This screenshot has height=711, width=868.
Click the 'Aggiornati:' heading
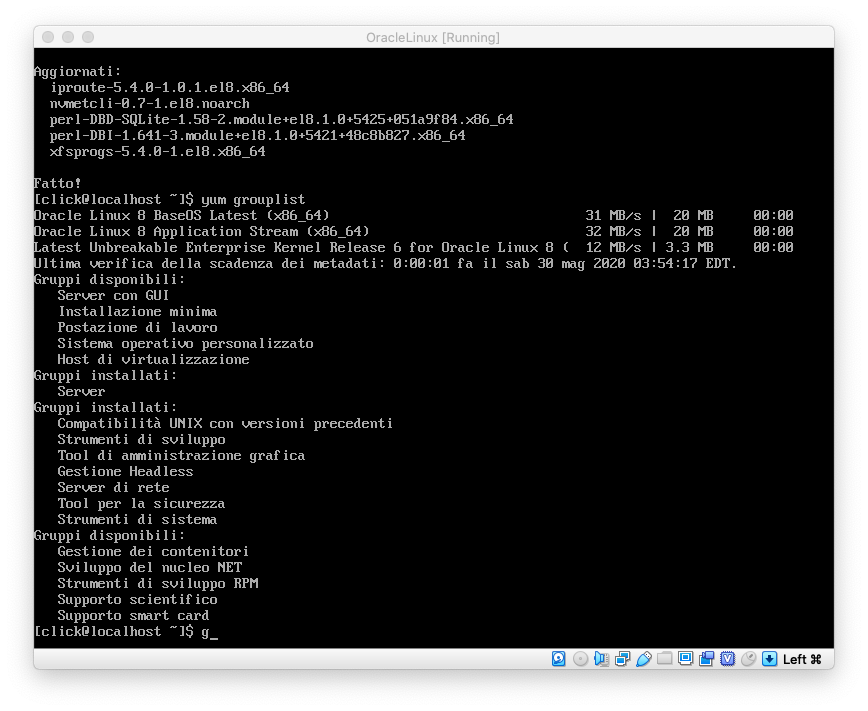[78, 71]
